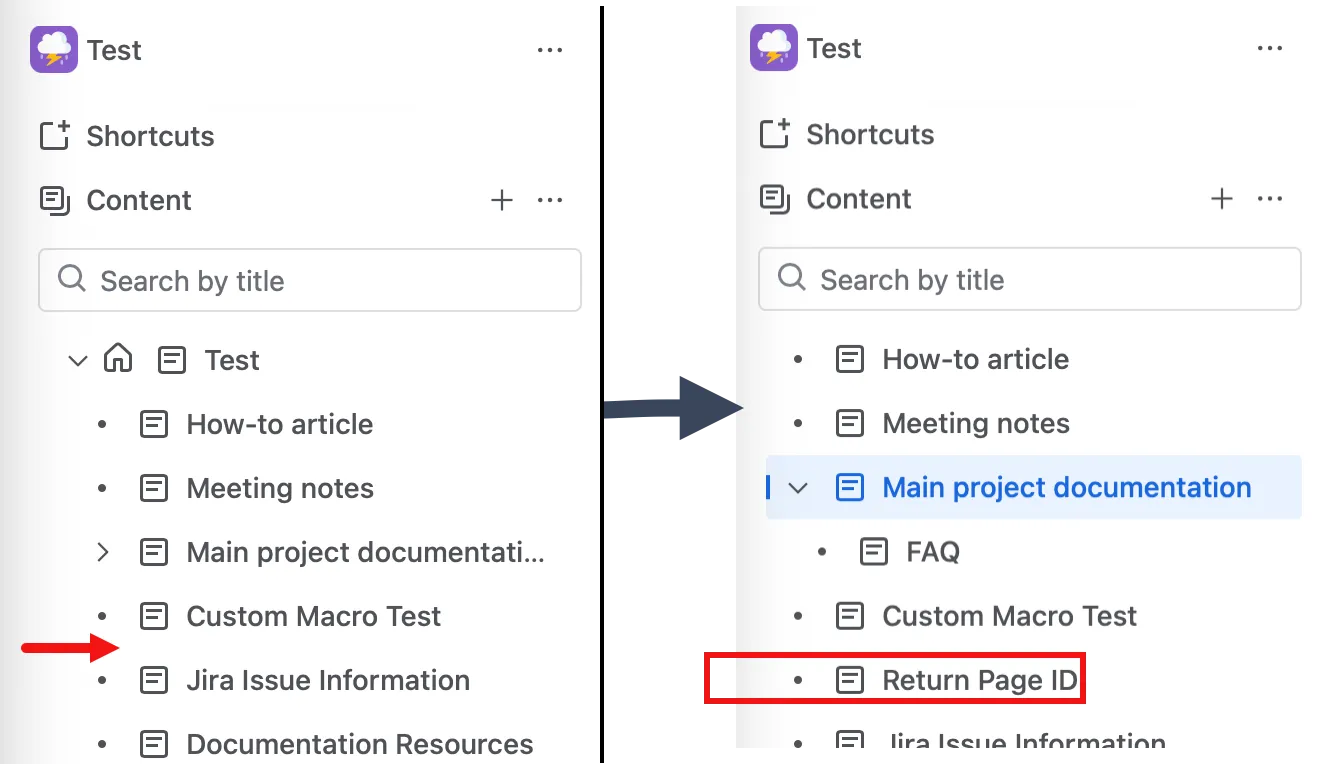
Task: Click the Test space logo in right panel
Action: click(774, 48)
